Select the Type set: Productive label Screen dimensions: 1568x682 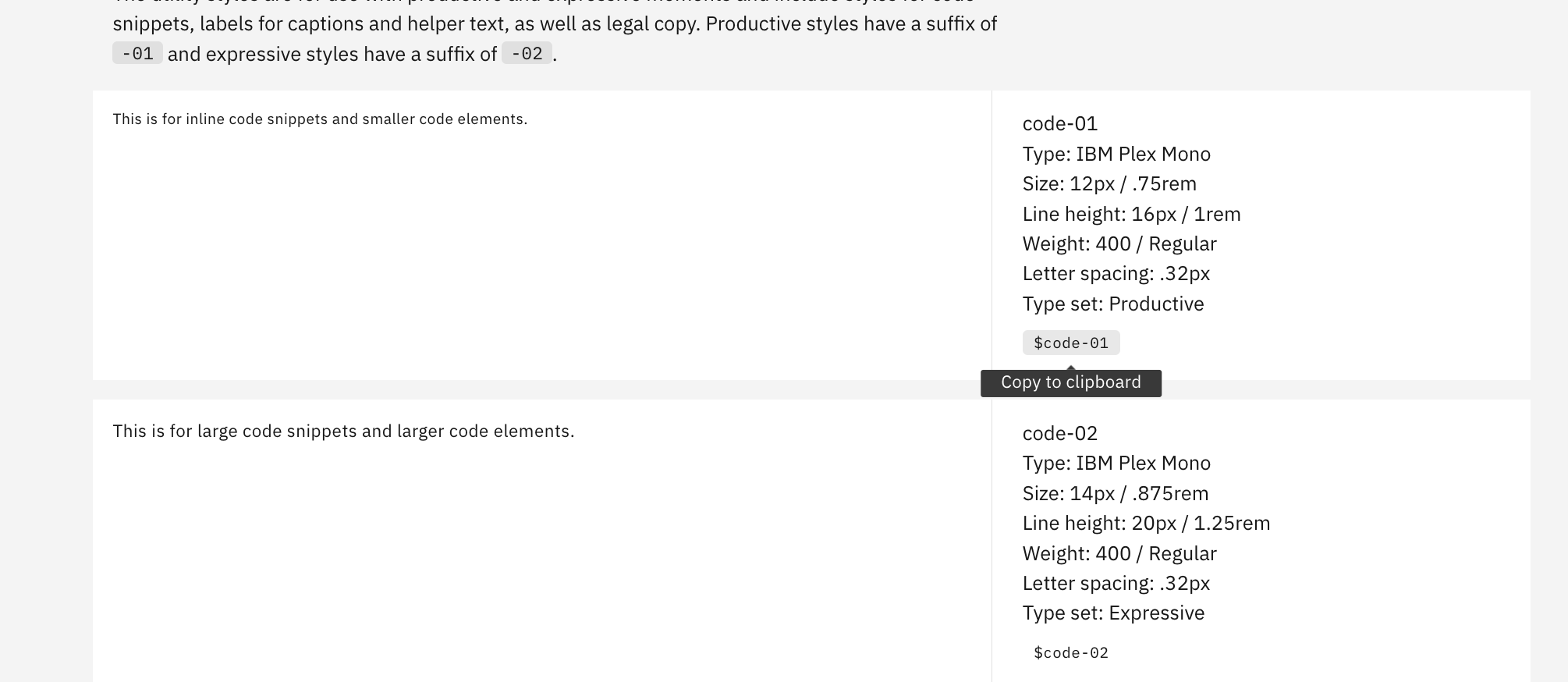coord(1113,304)
